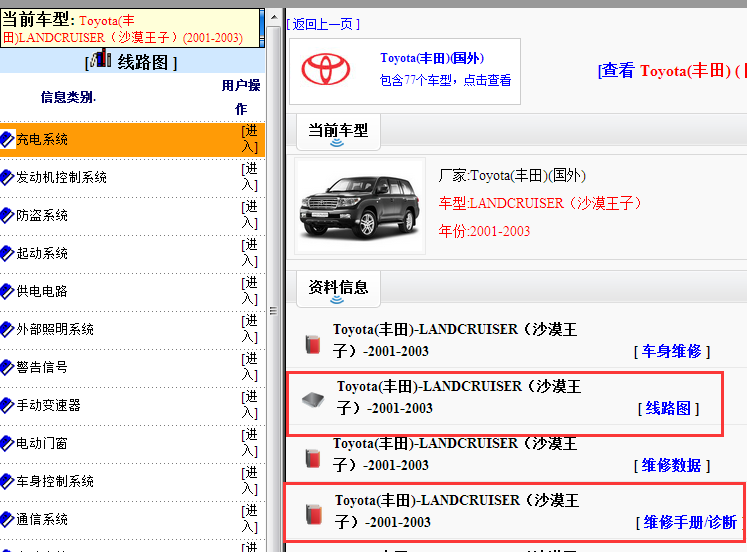Click the book icon beside 防盗系统

coord(8,215)
